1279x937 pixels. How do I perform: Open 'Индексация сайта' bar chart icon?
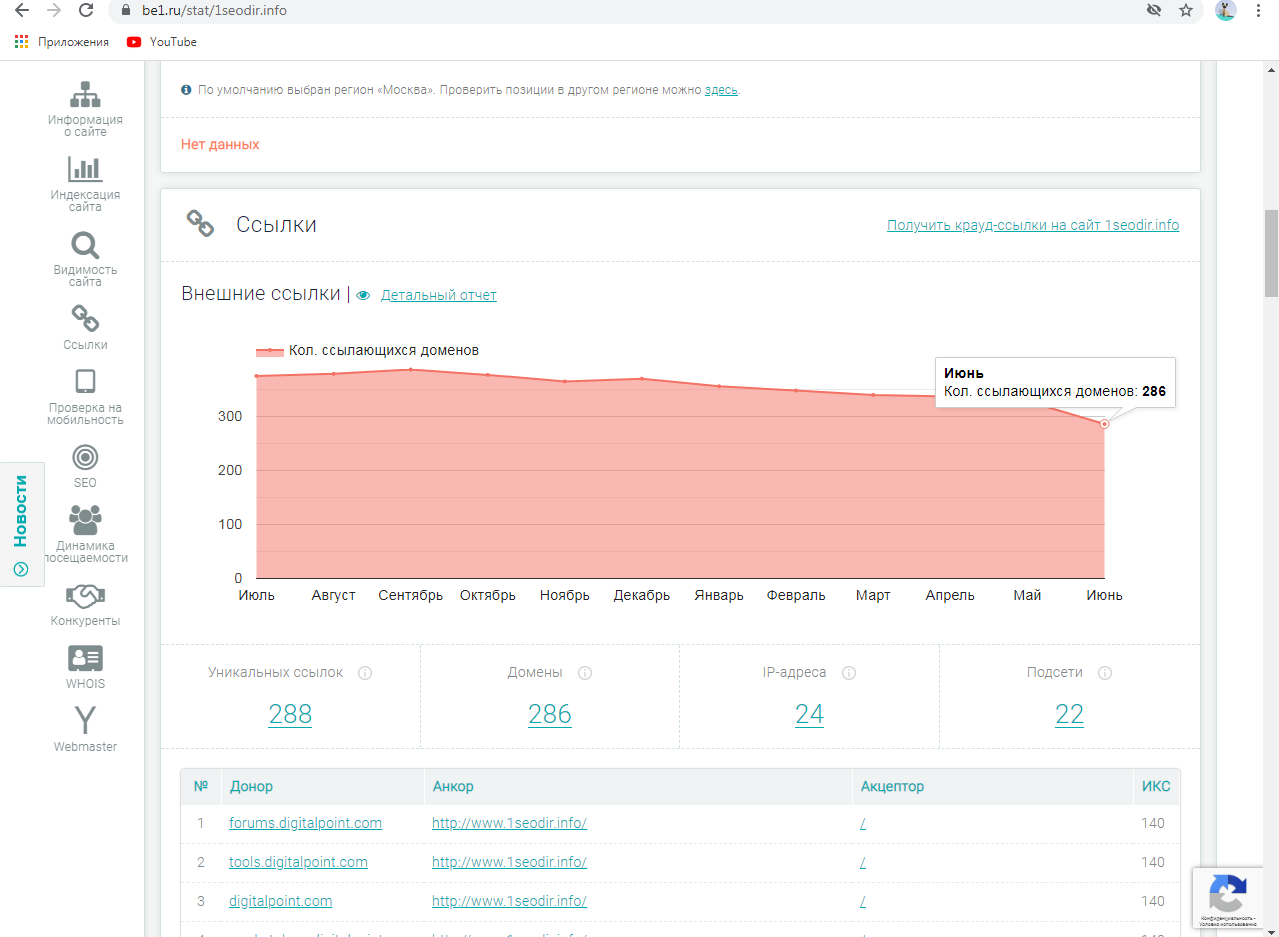tap(85, 169)
